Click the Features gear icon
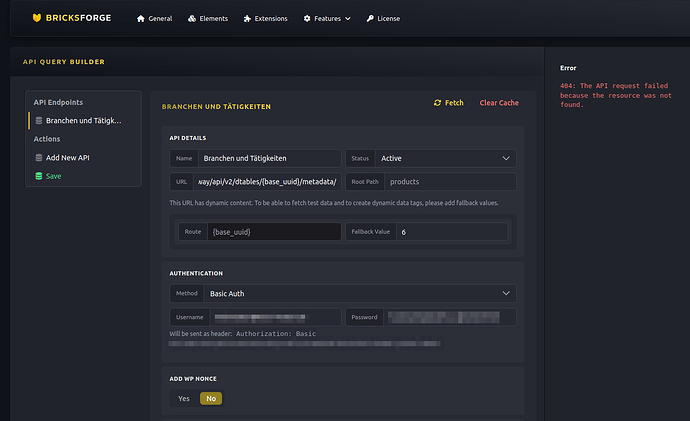Image resolution: width=690 pixels, height=421 pixels. (307, 18)
